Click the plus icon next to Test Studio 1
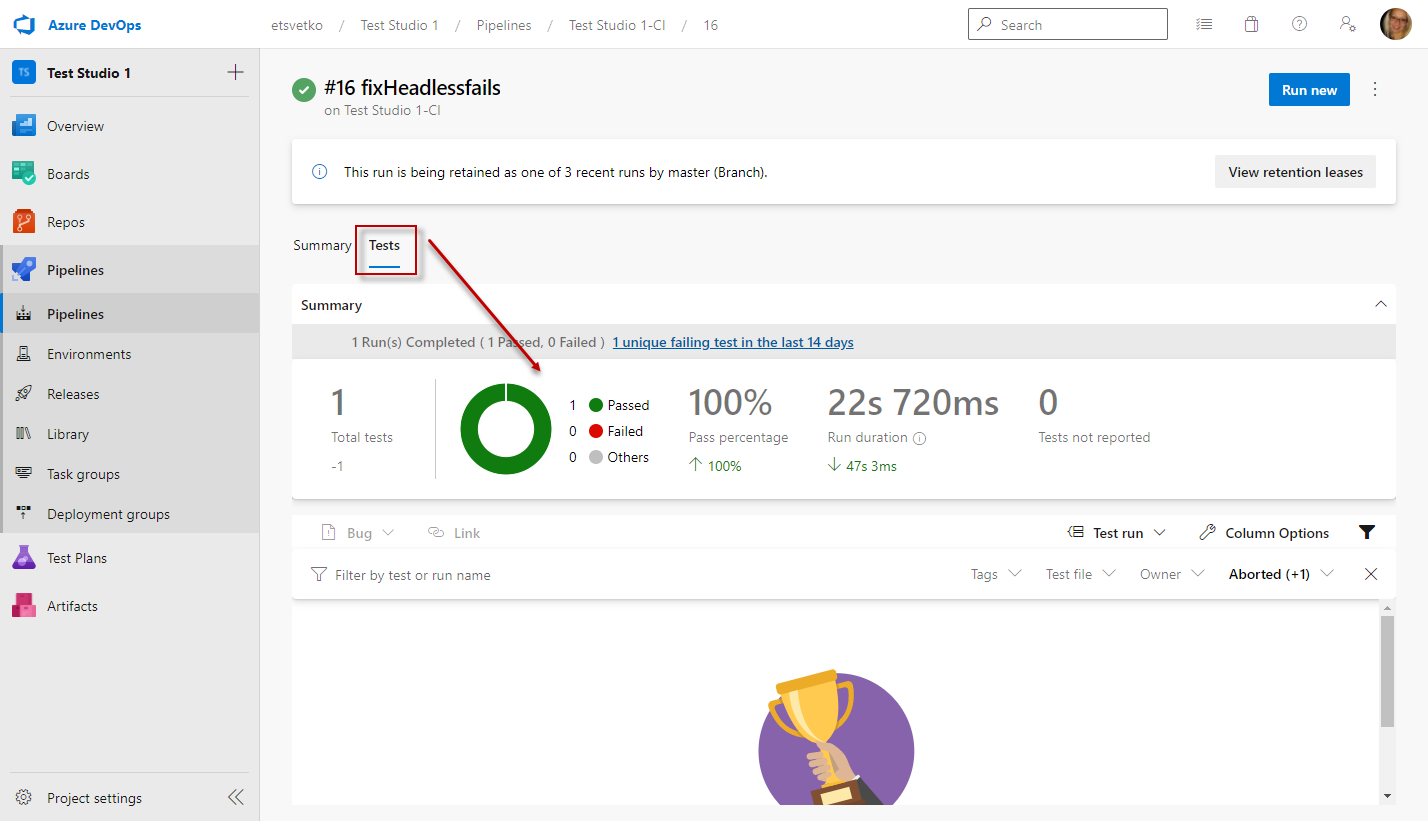1428x821 pixels. (235, 72)
